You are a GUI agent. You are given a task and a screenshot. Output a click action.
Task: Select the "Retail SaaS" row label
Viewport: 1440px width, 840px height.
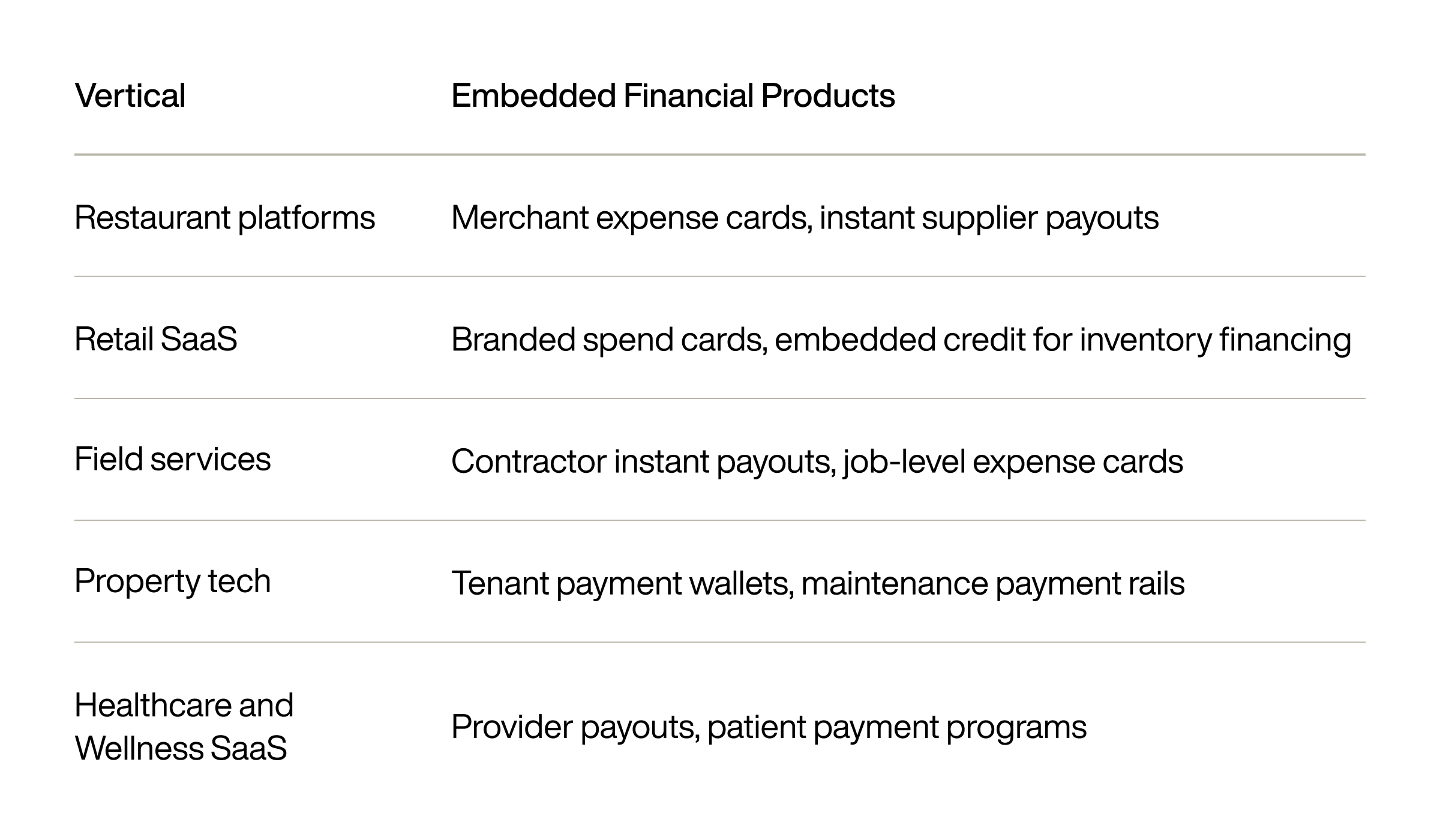pos(156,339)
